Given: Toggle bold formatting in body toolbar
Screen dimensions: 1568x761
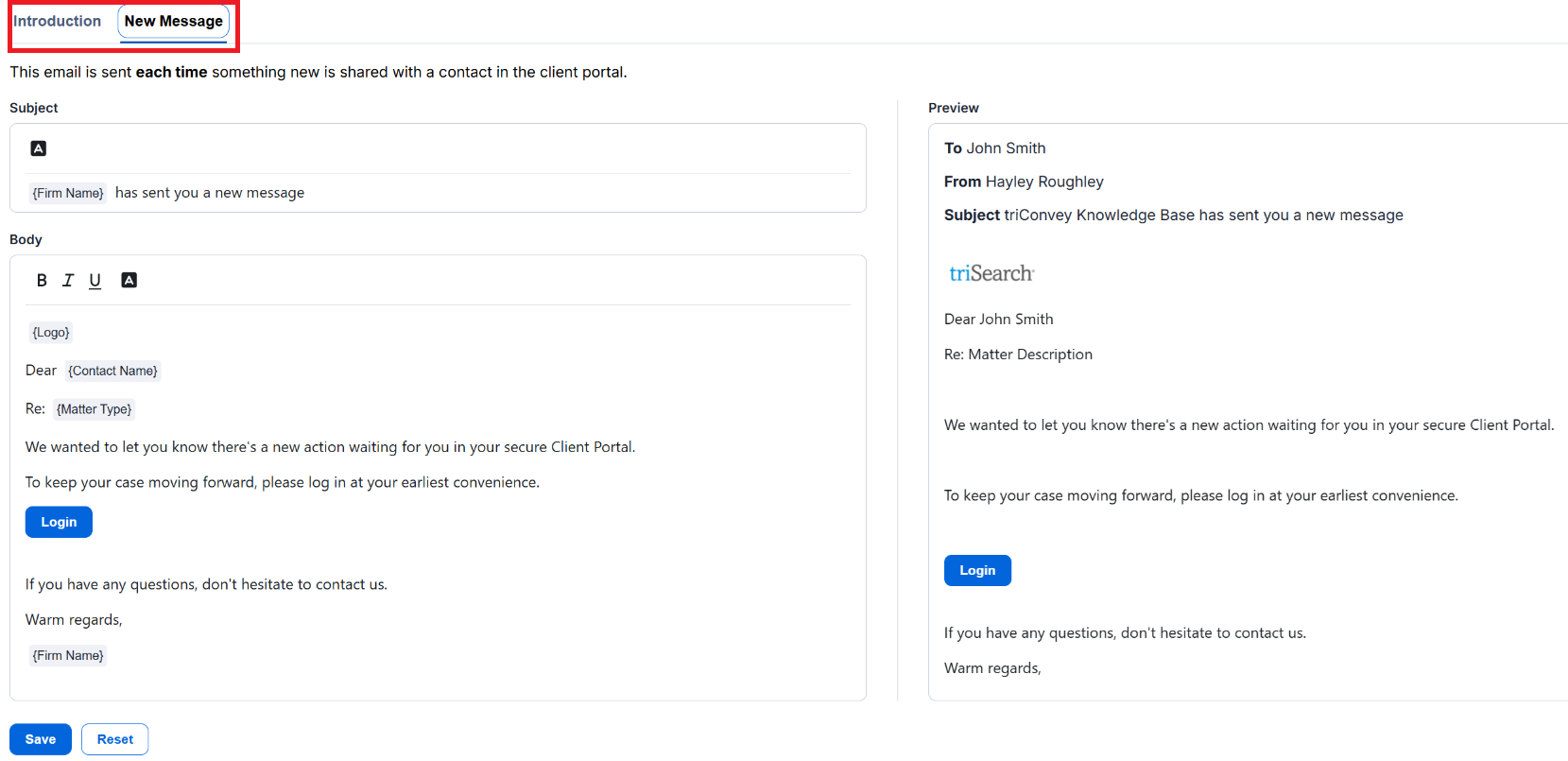Looking at the screenshot, I should [x=42, y=280].
